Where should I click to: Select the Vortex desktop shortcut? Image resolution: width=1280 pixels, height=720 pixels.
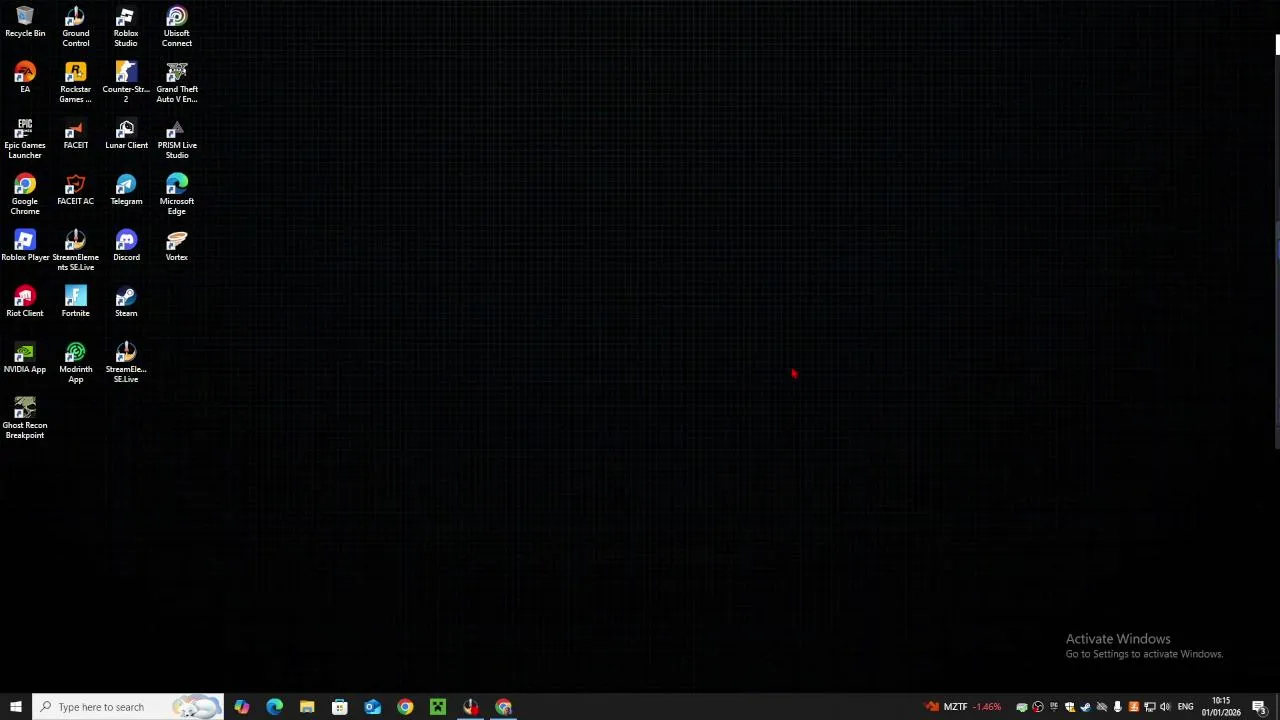(x=177, y=247)
